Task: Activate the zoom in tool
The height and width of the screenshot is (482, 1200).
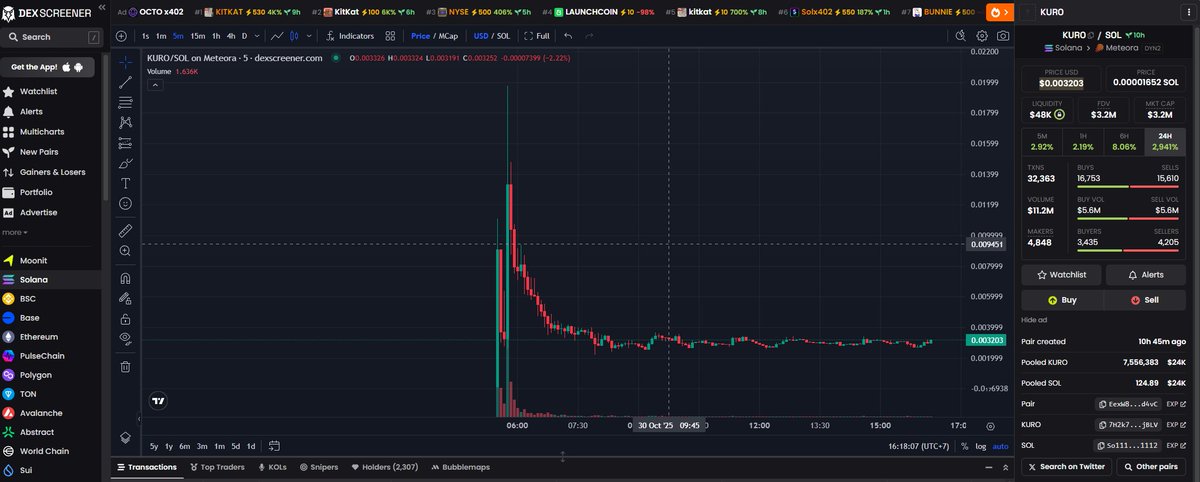Action: 125,251
